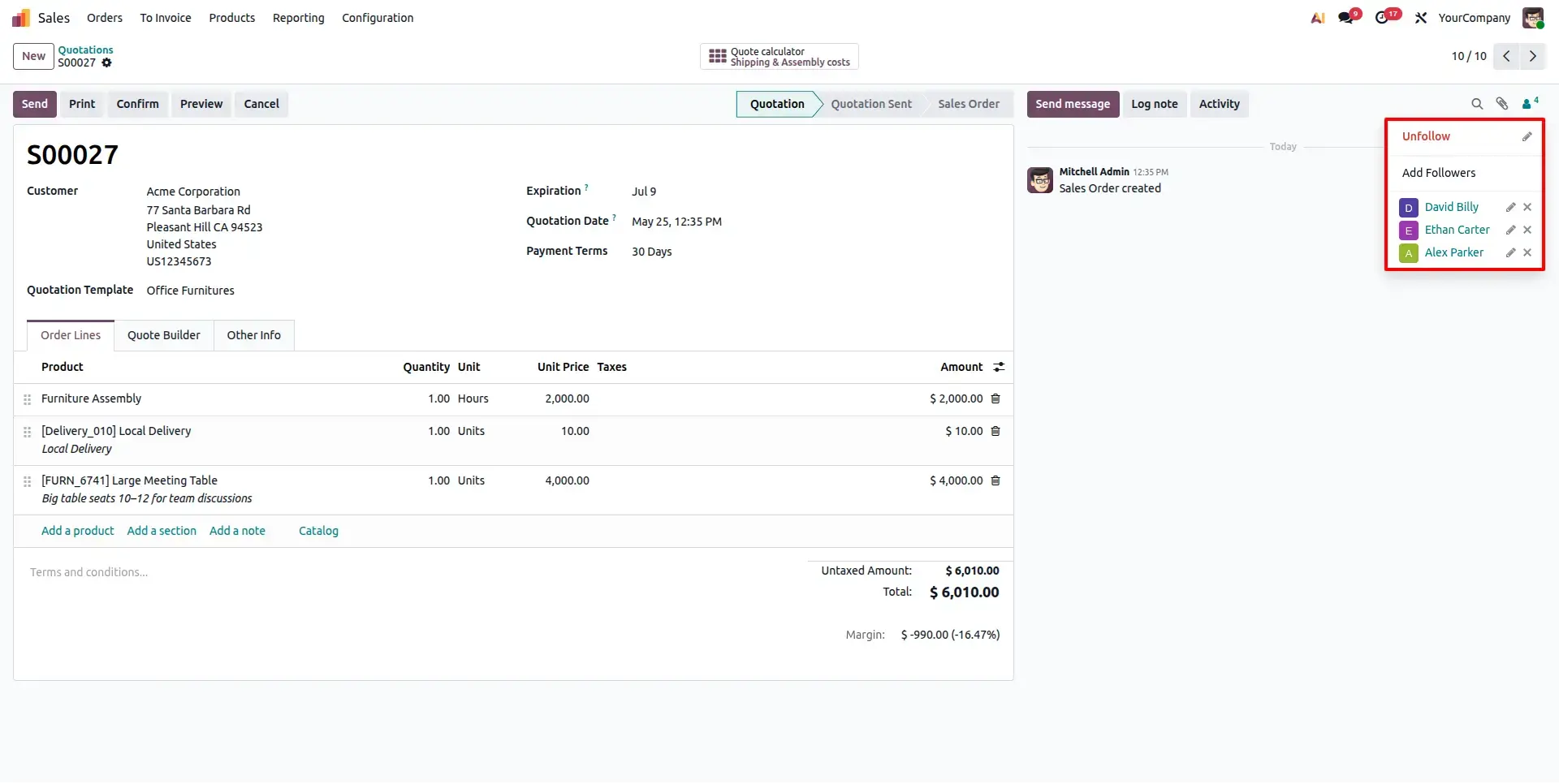Open the Customer field Acme Corporation

point(193,192)
